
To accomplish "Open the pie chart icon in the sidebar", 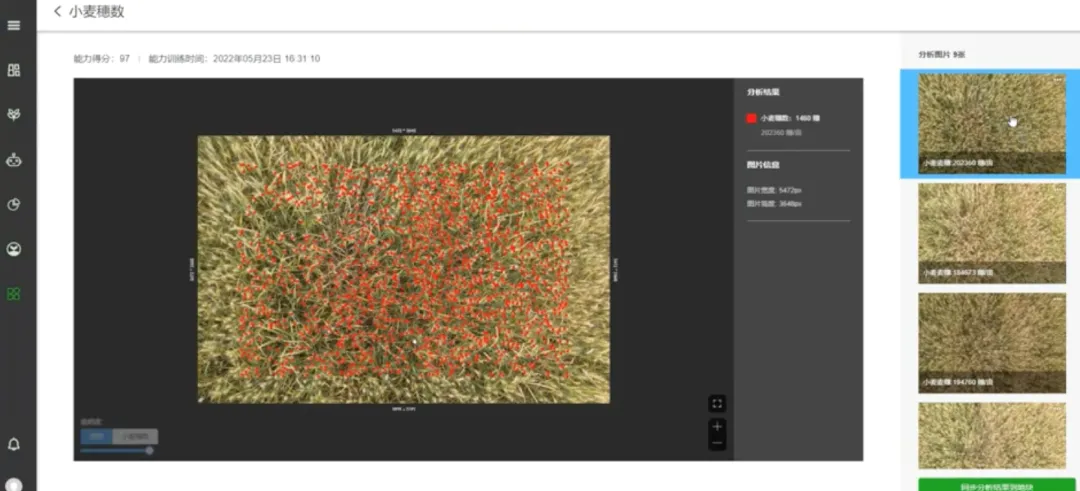I will 14,205.
